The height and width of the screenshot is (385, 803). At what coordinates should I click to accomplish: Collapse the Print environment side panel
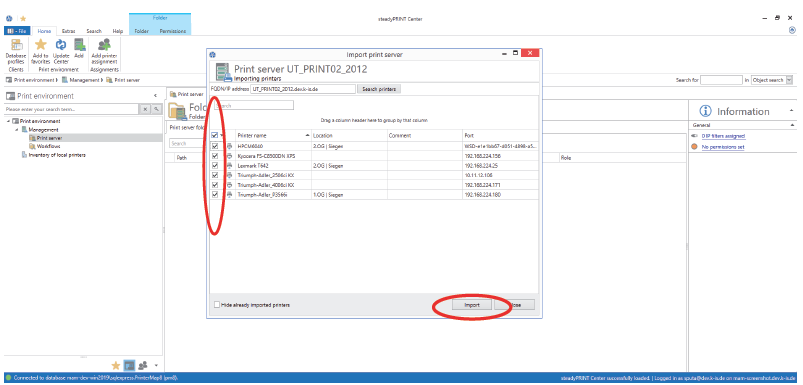point(156,96)
